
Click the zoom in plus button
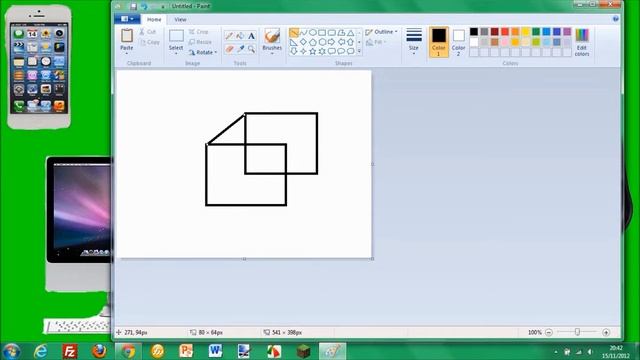point(606,332)
